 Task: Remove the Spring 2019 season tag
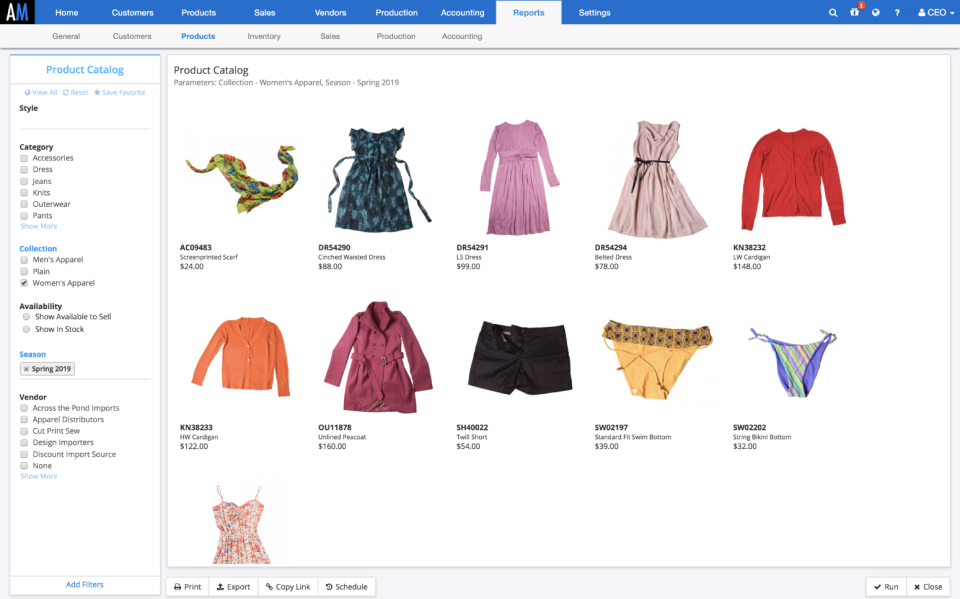pos(26,369)
